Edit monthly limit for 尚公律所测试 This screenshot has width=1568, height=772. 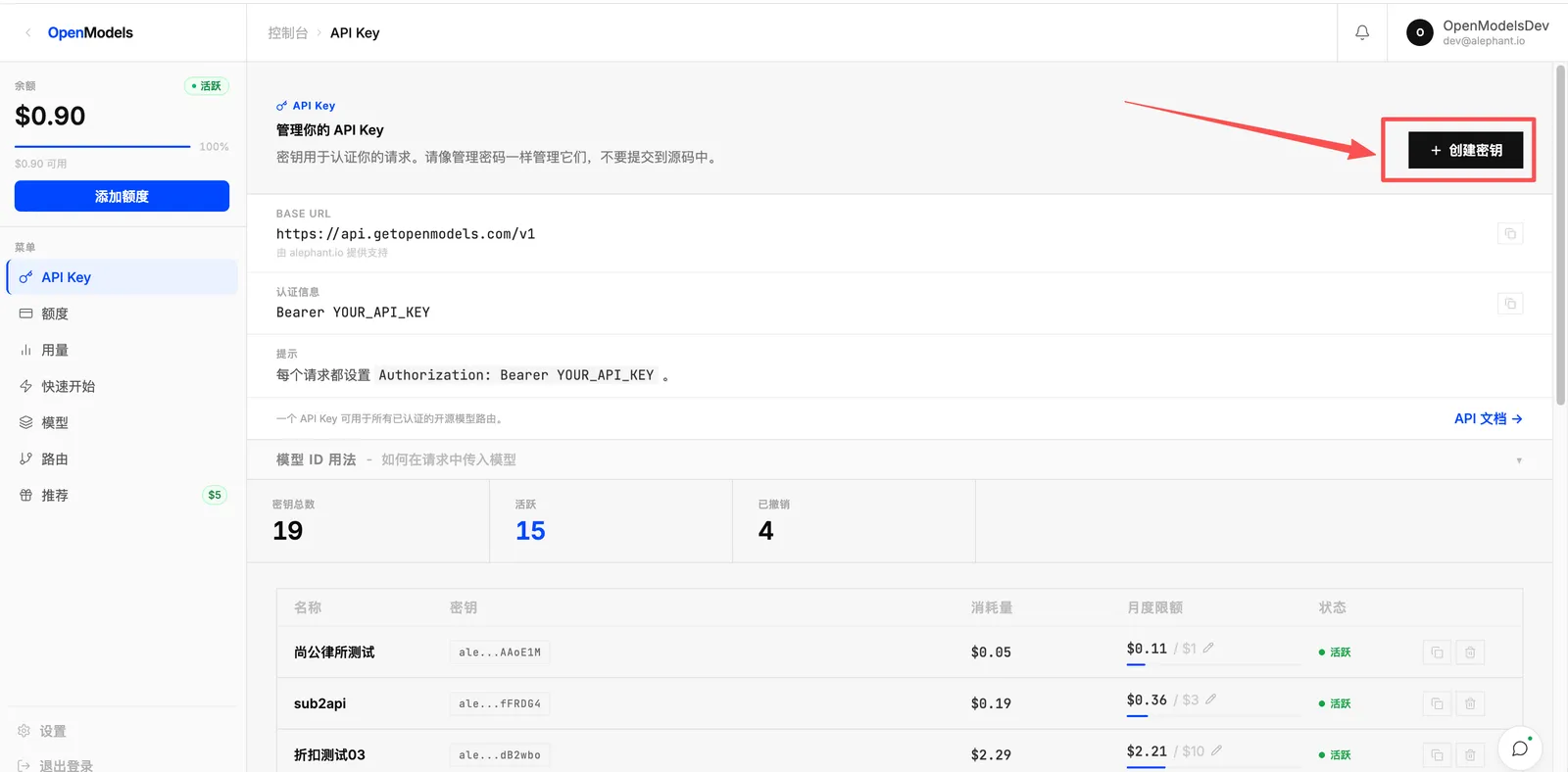(1208, 648)
